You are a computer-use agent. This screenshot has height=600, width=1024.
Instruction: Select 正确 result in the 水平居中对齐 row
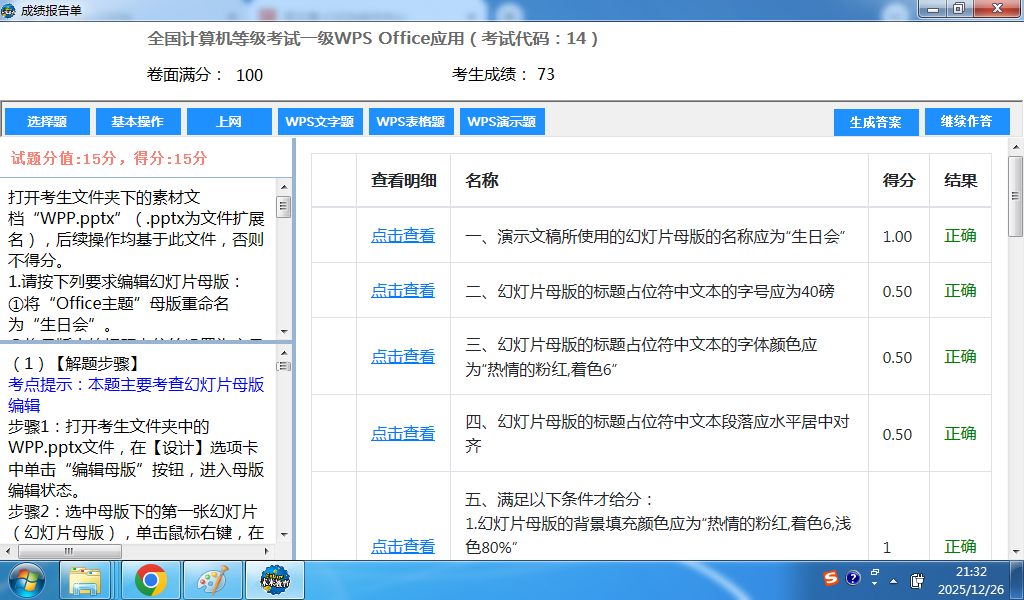[x=961, y=434]
